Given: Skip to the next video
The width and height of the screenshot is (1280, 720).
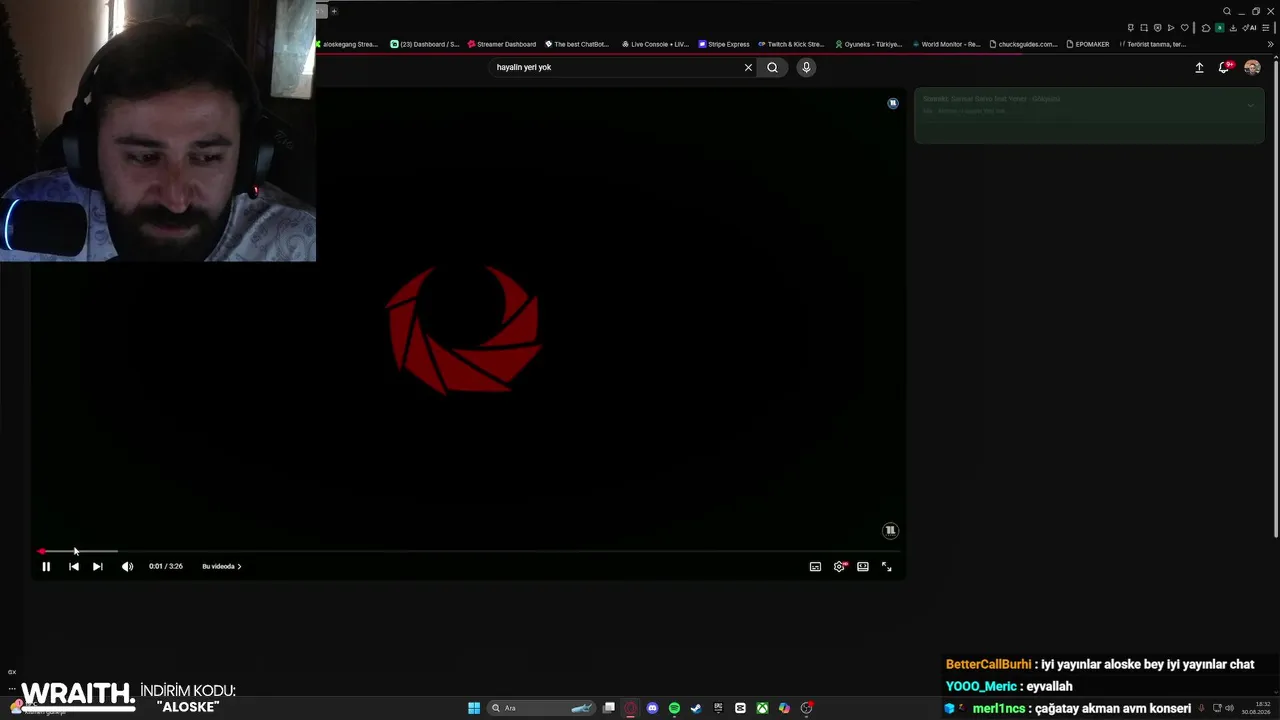Looking at the screenshot, I should coord(97,566).
